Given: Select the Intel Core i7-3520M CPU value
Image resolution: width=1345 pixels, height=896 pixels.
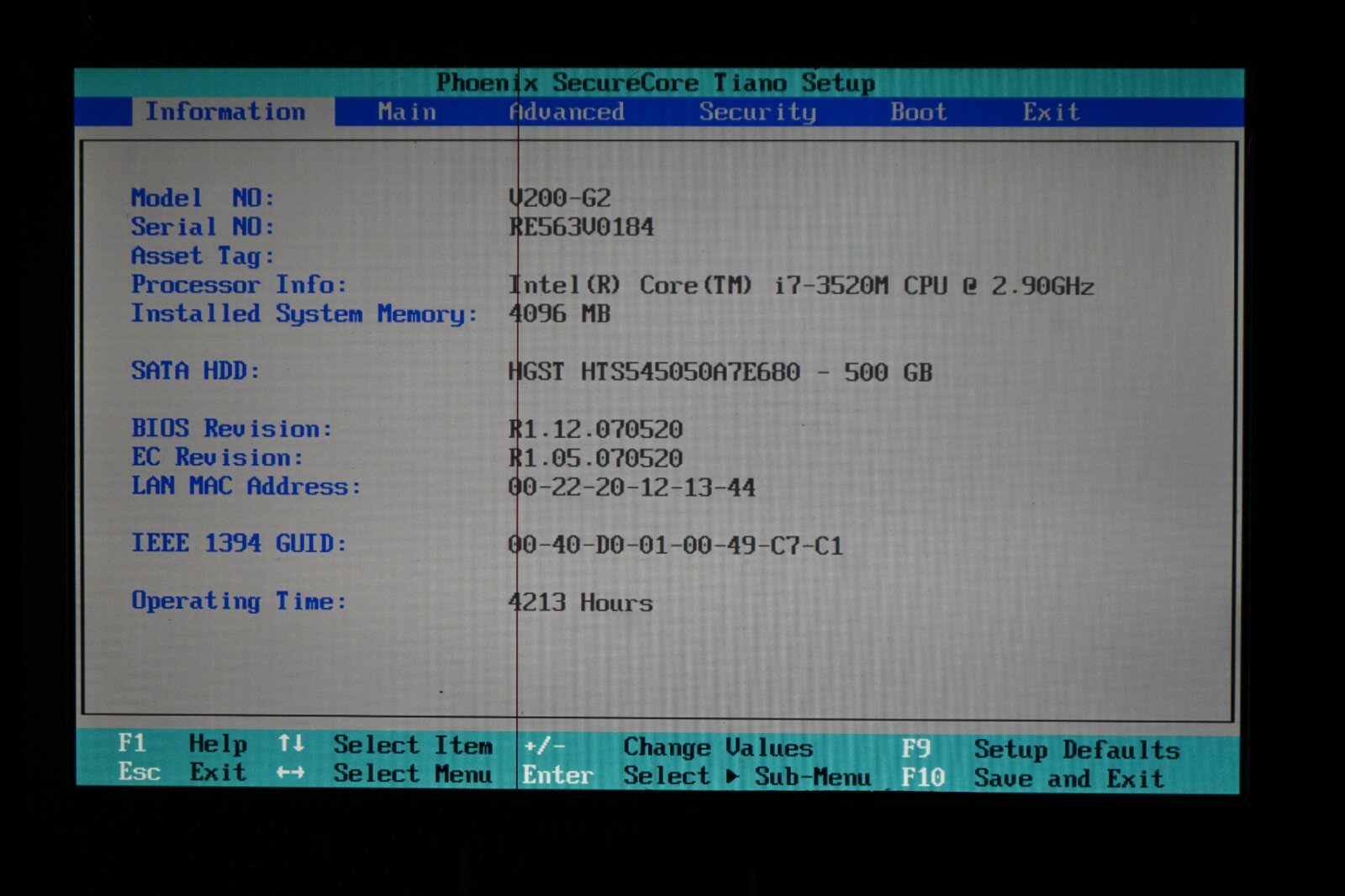Looking at the screenshot, I should coord(801,286).
